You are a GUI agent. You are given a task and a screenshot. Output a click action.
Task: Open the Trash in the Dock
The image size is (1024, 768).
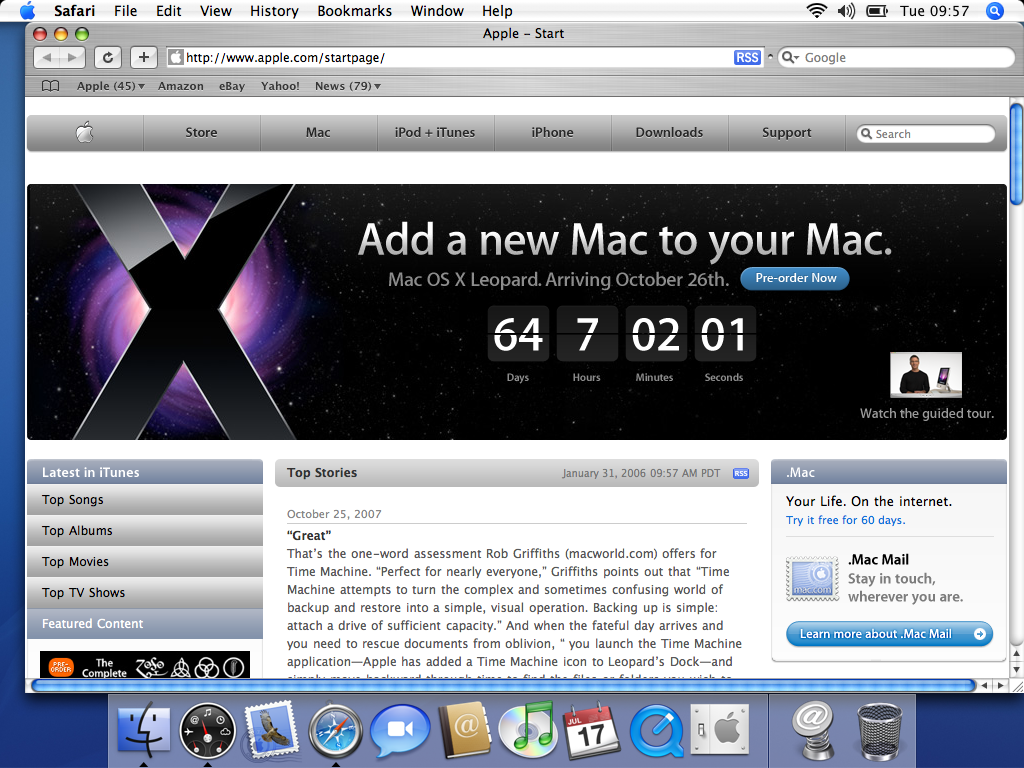pyautogui.click(x=879, y=731)
